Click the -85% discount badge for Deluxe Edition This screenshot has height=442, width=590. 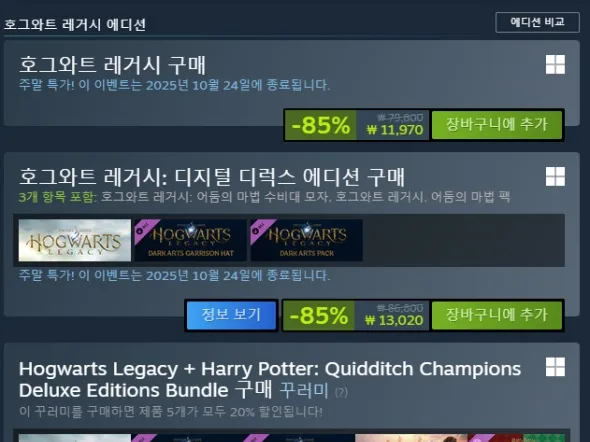(x=319, y=316)
